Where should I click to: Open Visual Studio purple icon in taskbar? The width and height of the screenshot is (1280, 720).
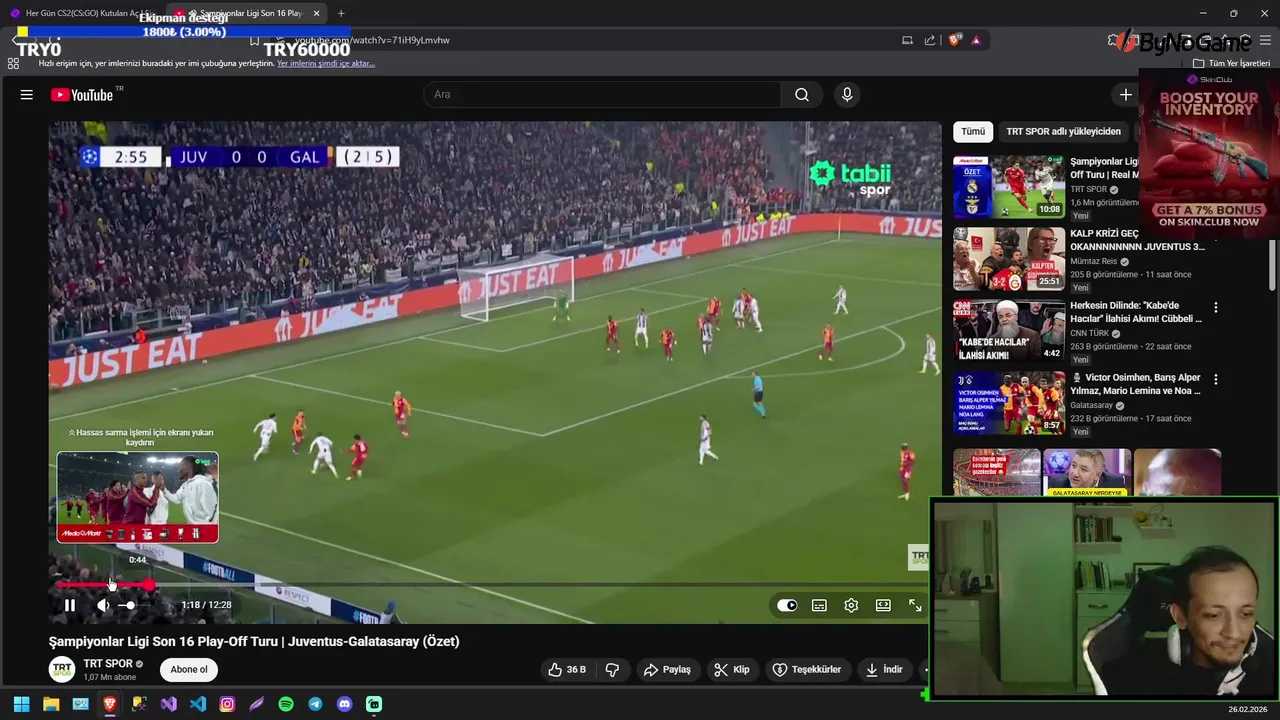tap(168, 704)
